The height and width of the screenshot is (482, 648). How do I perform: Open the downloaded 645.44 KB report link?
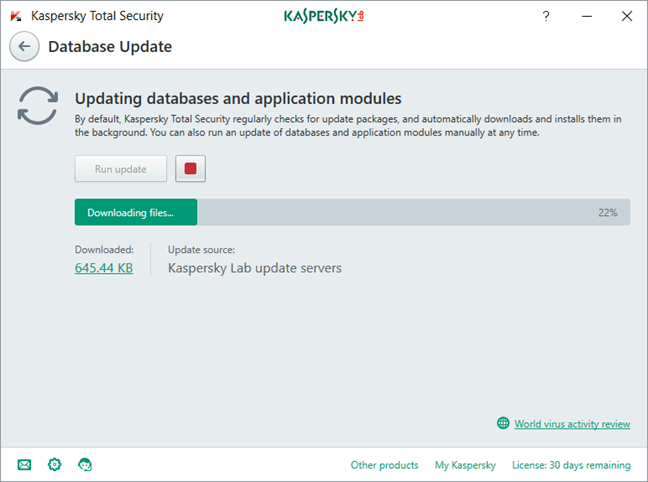click(x=104, y=268)
